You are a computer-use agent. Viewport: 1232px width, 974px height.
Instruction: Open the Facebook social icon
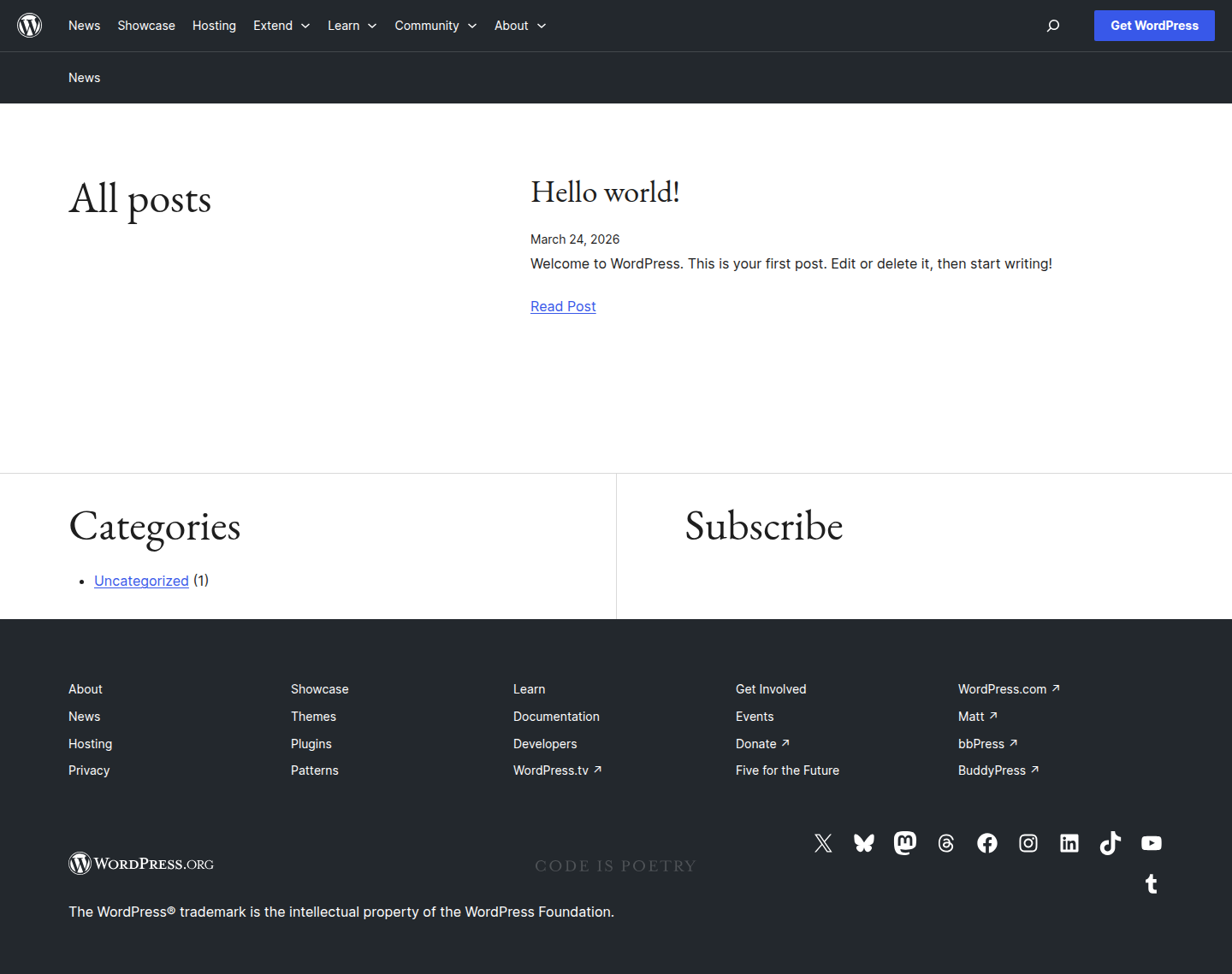tap(987, 843)
